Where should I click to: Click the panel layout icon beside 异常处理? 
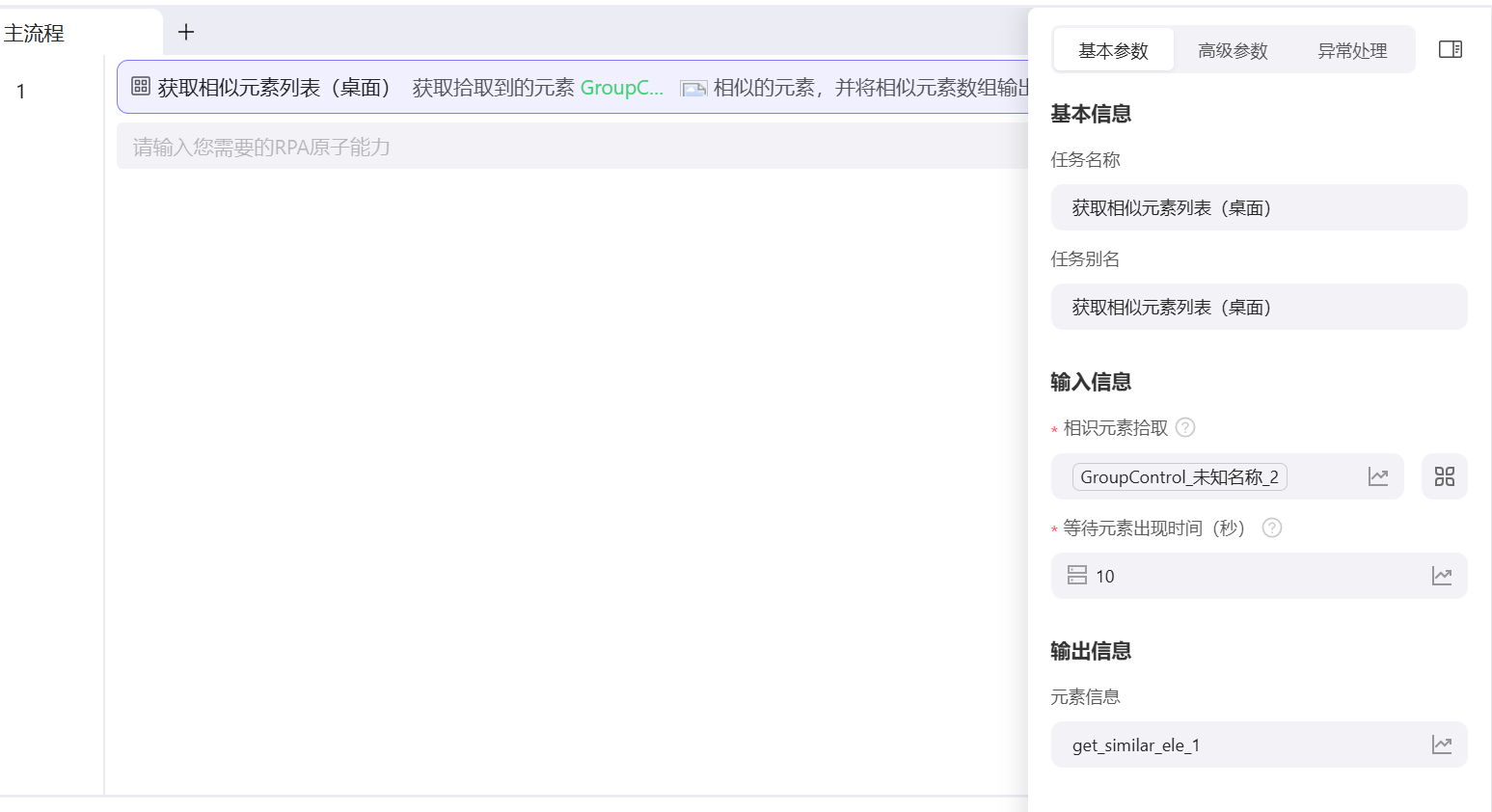tap(1450, 48)
